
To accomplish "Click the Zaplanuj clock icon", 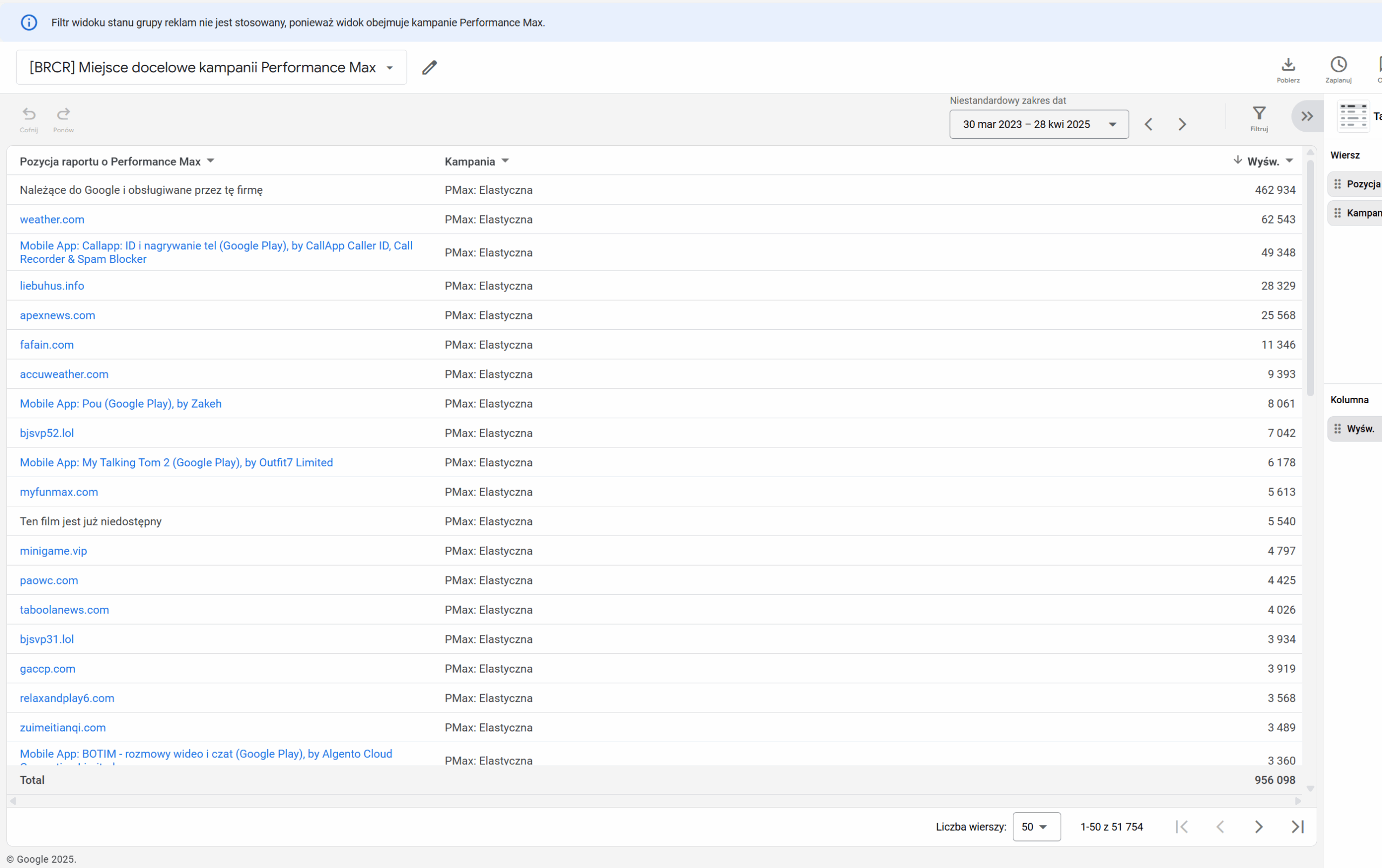I will pyautogui.click(x=1338, y=64).
